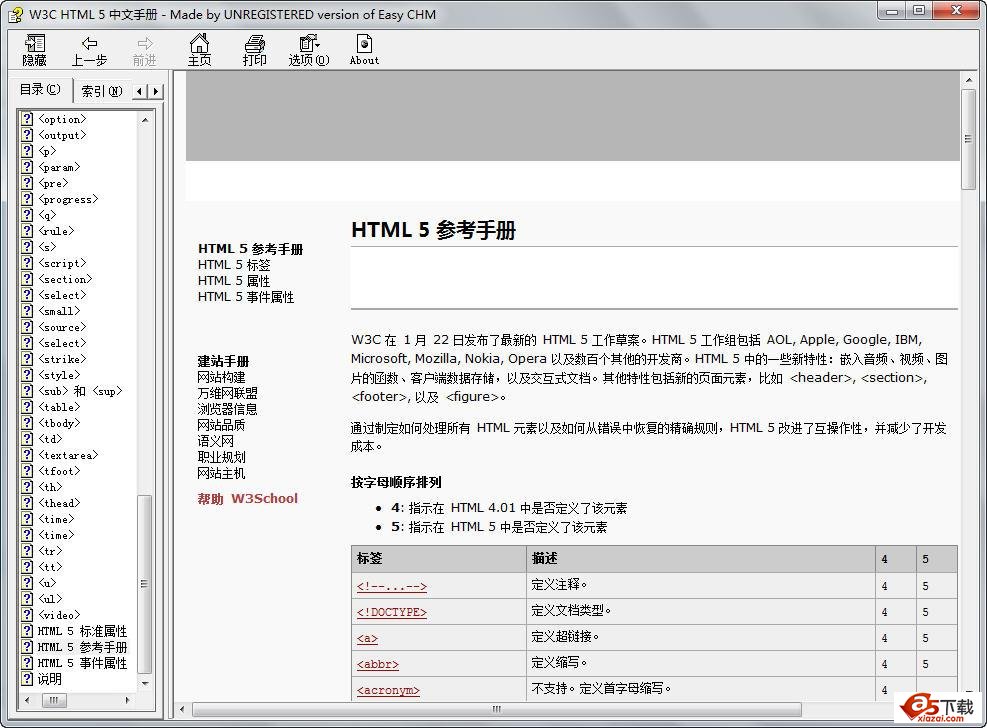Open the 浏览器信息 link
This screenshot has height=728, width=987.
pyautogui.click(x=227, y=409)
